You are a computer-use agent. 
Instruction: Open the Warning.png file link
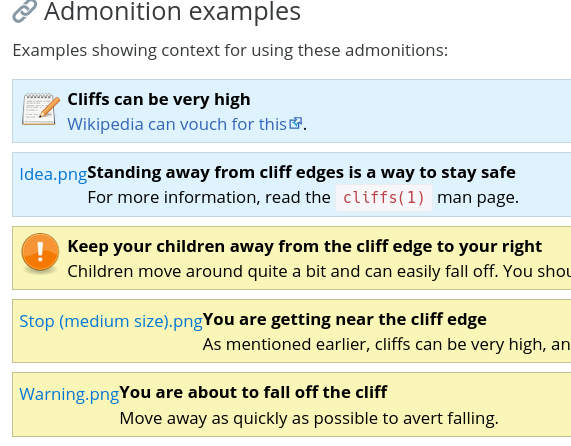click(x=69, y=394)
